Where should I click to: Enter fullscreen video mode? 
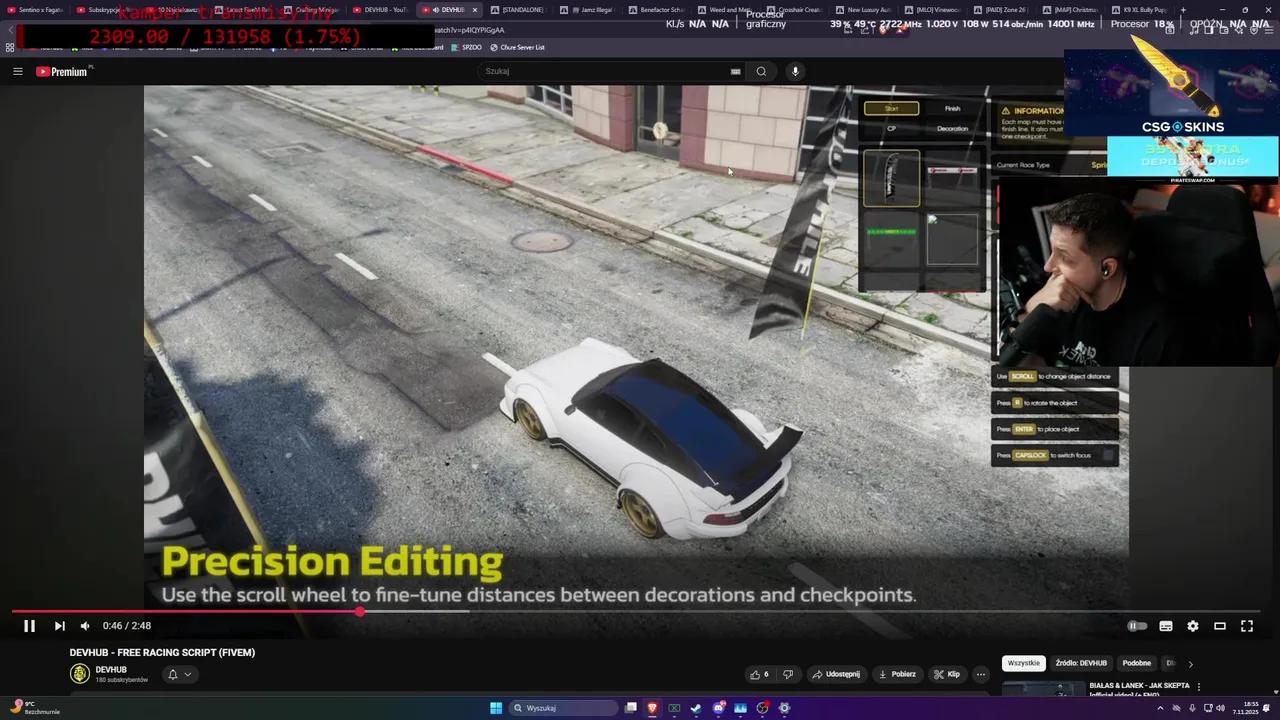click(x=1247, y=626)
